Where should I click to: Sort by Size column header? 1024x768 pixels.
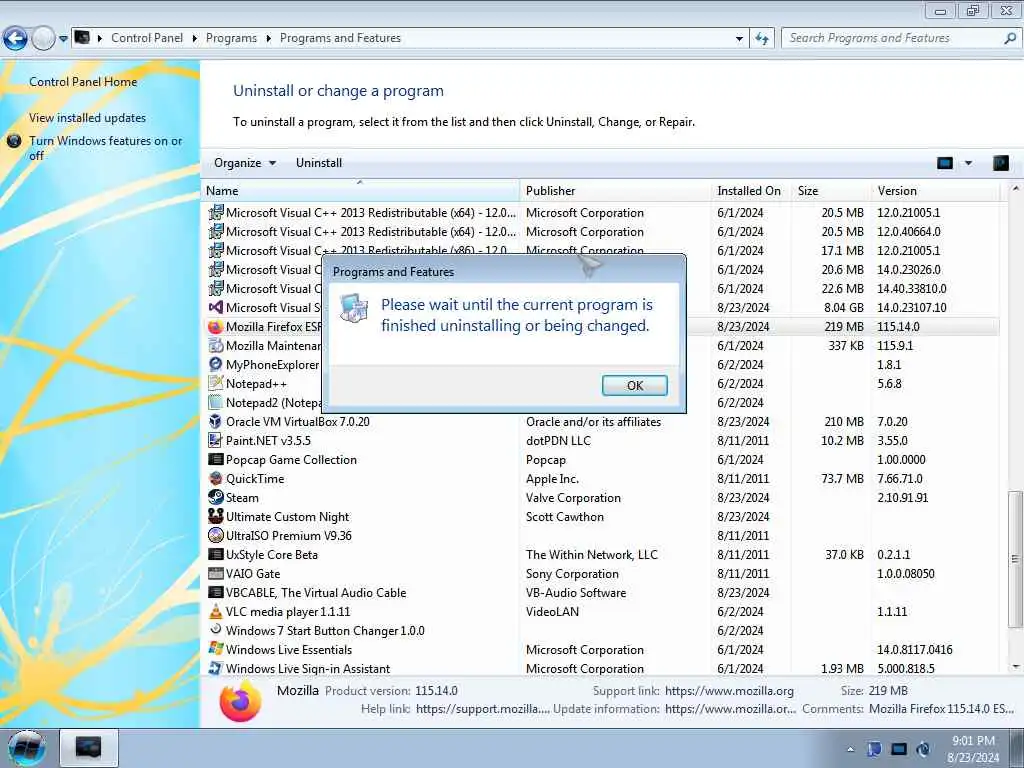(x=831, y=191)
